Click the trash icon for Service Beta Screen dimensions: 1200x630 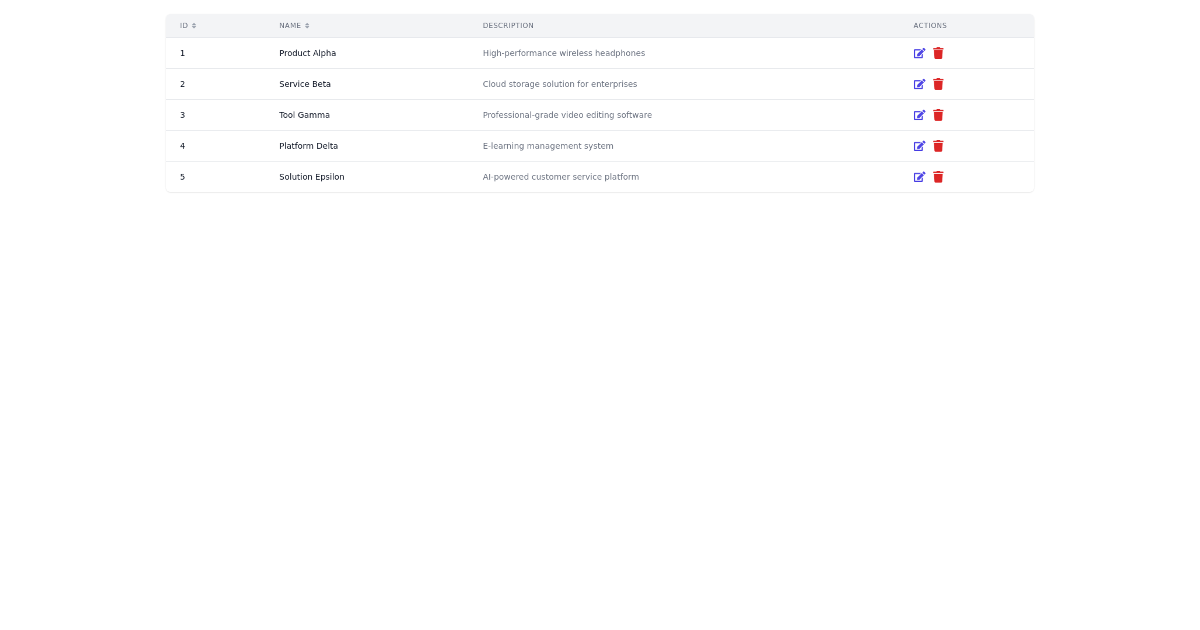[x=938, y=84]
